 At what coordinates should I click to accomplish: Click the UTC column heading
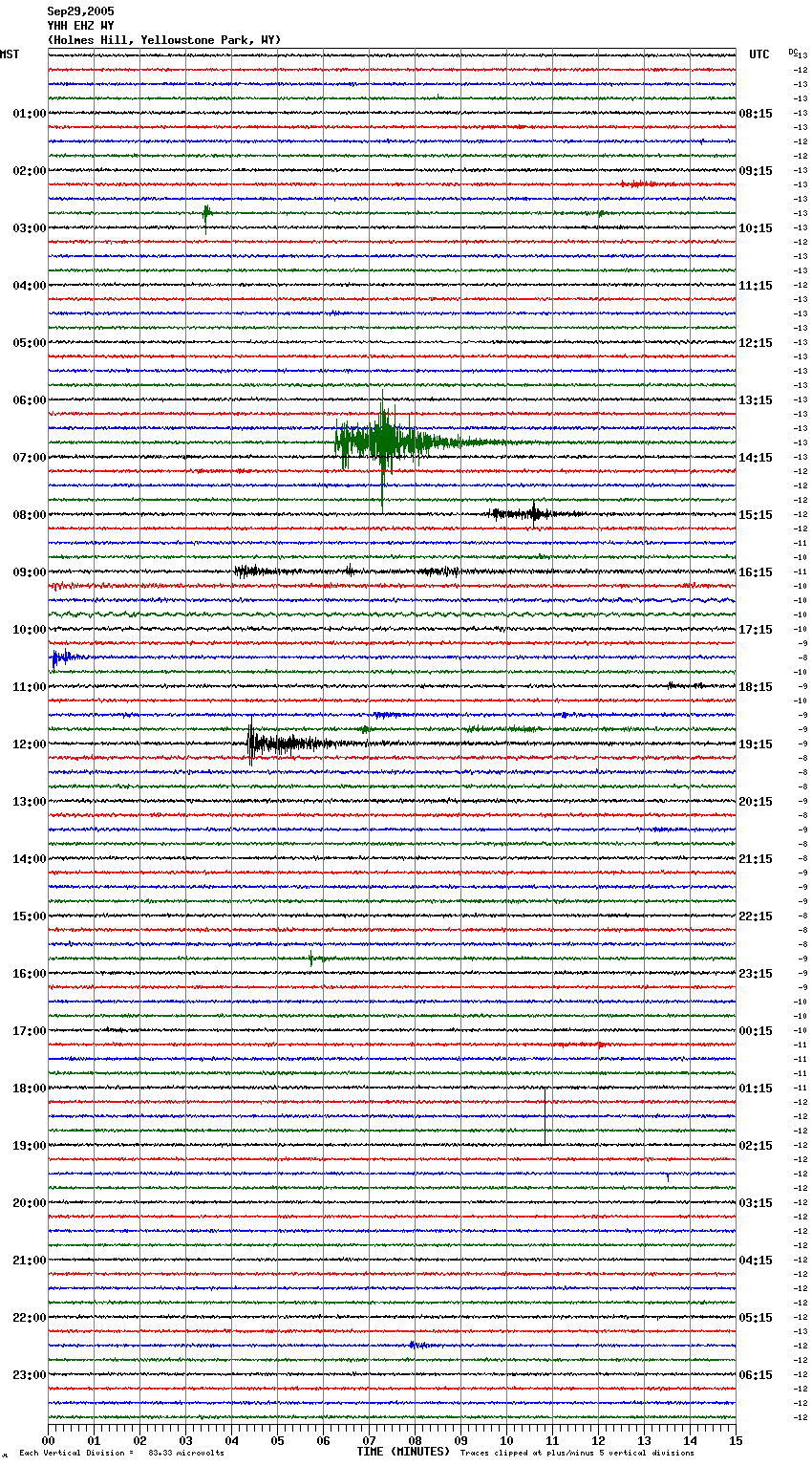pyautogui.click(x=759, y=54)
